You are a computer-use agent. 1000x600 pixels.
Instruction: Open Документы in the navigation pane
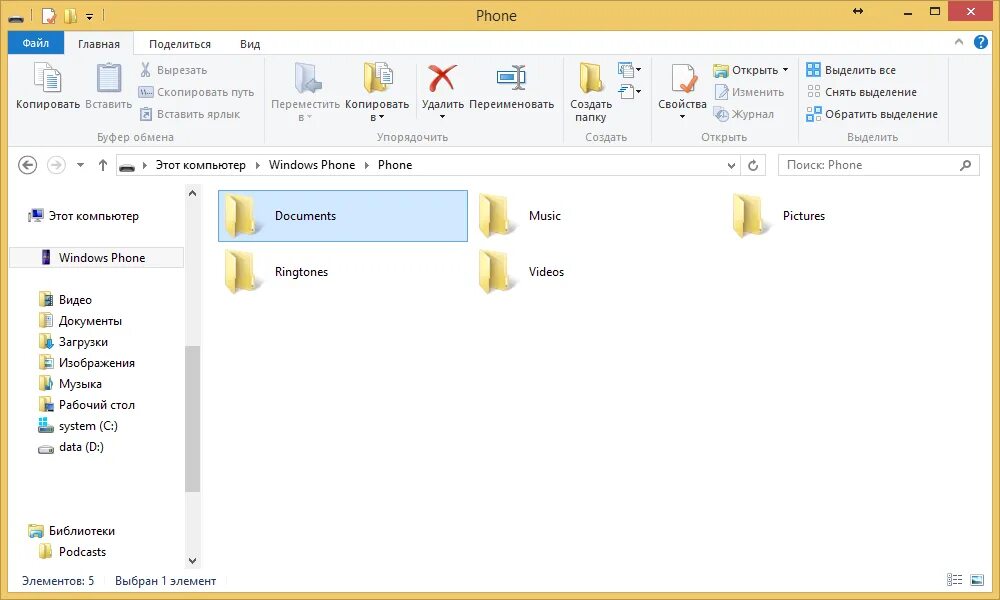pos(80,321)
